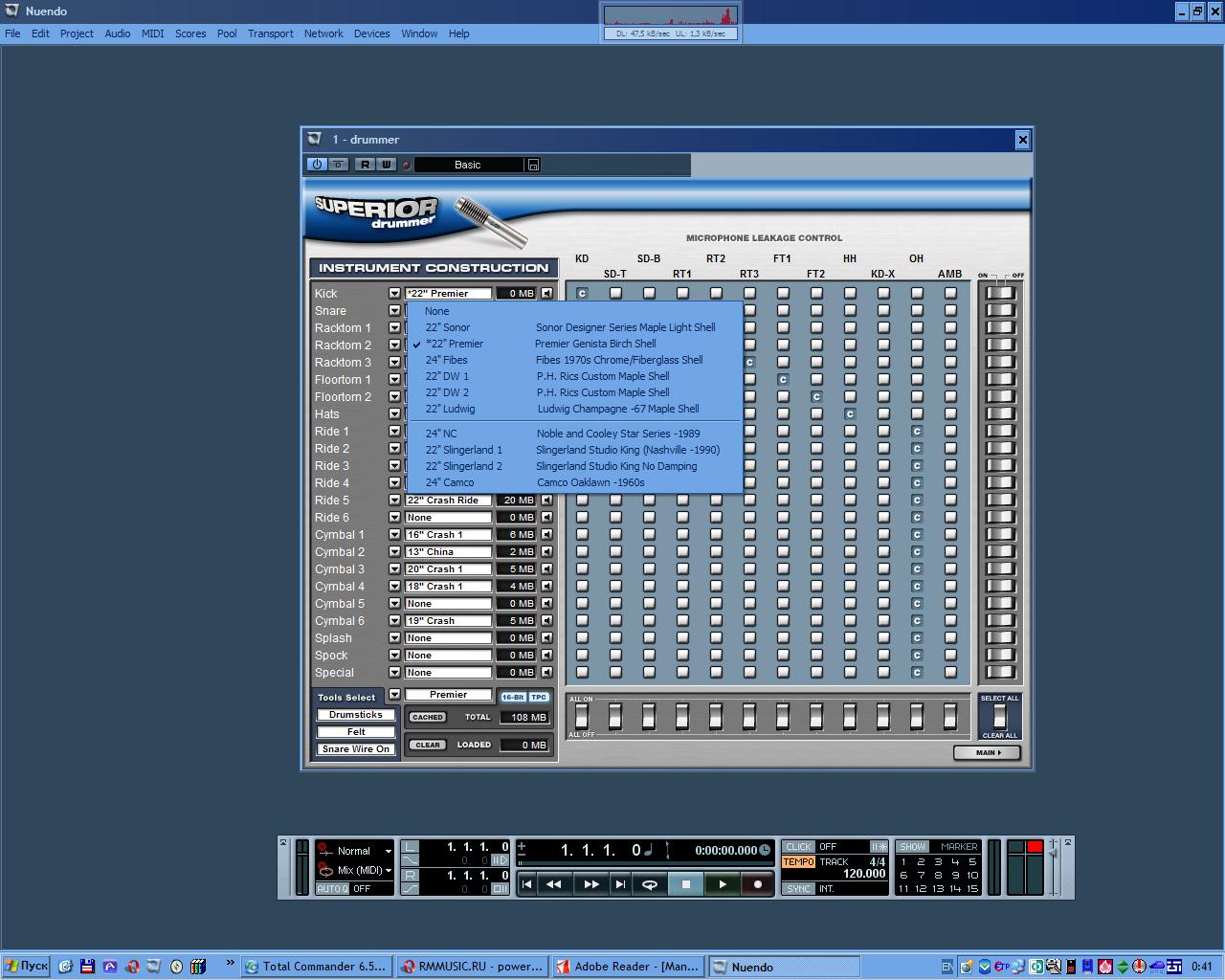Open the Devices menu
Screen dimensions: 1225x980
[371, 33]
